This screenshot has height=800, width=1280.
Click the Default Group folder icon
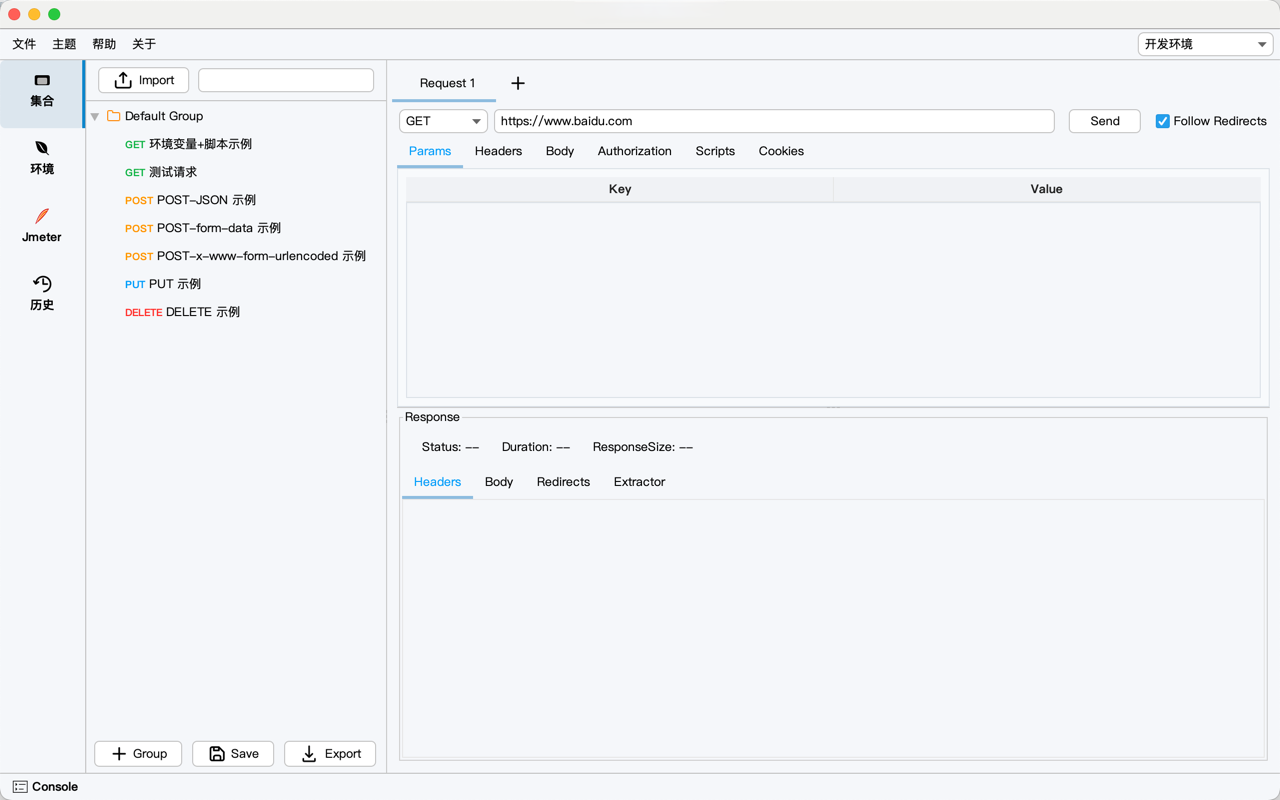pos(114,116)
